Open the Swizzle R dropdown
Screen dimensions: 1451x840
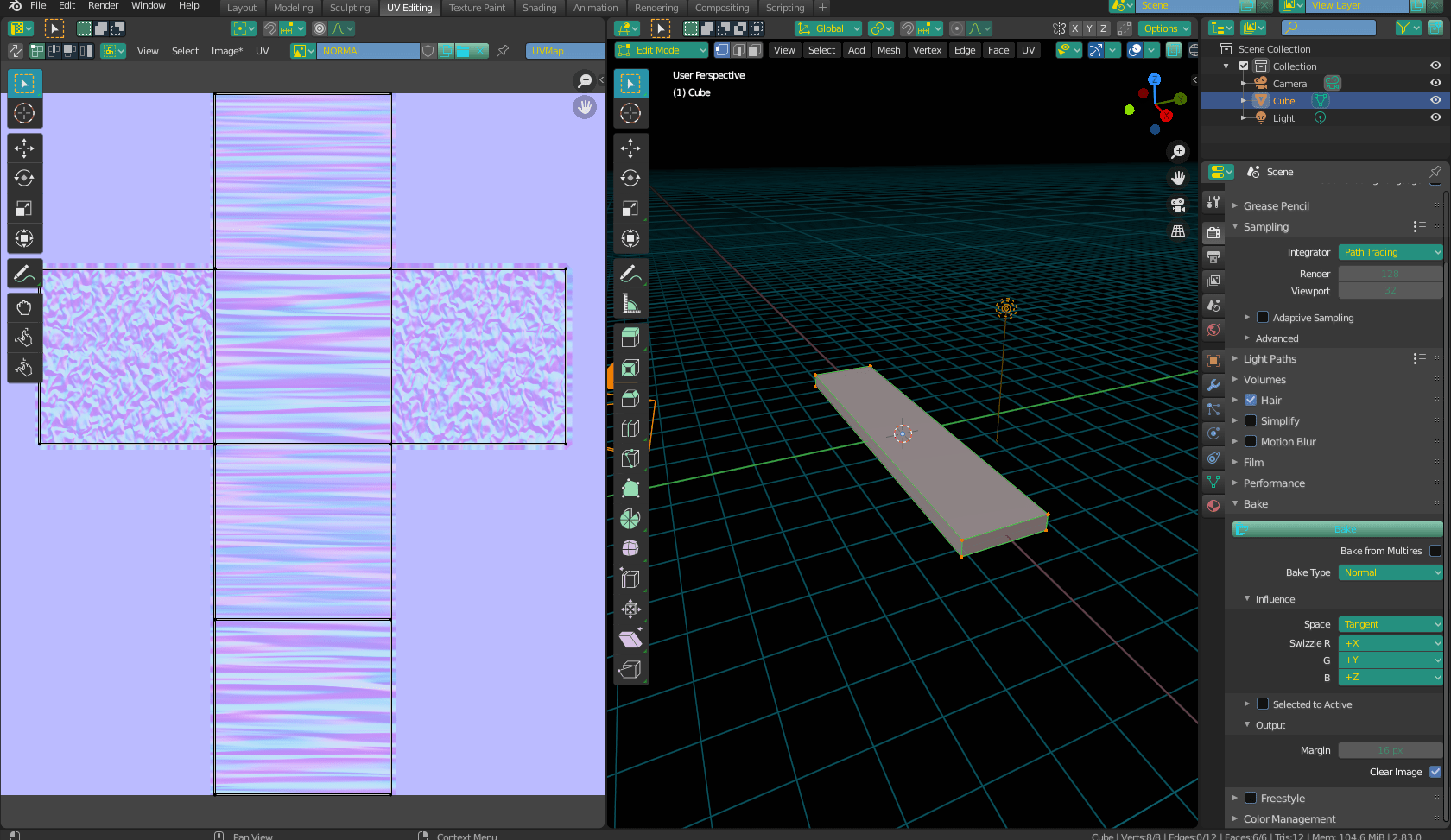pyautogui.click(x=1390, y=643)
